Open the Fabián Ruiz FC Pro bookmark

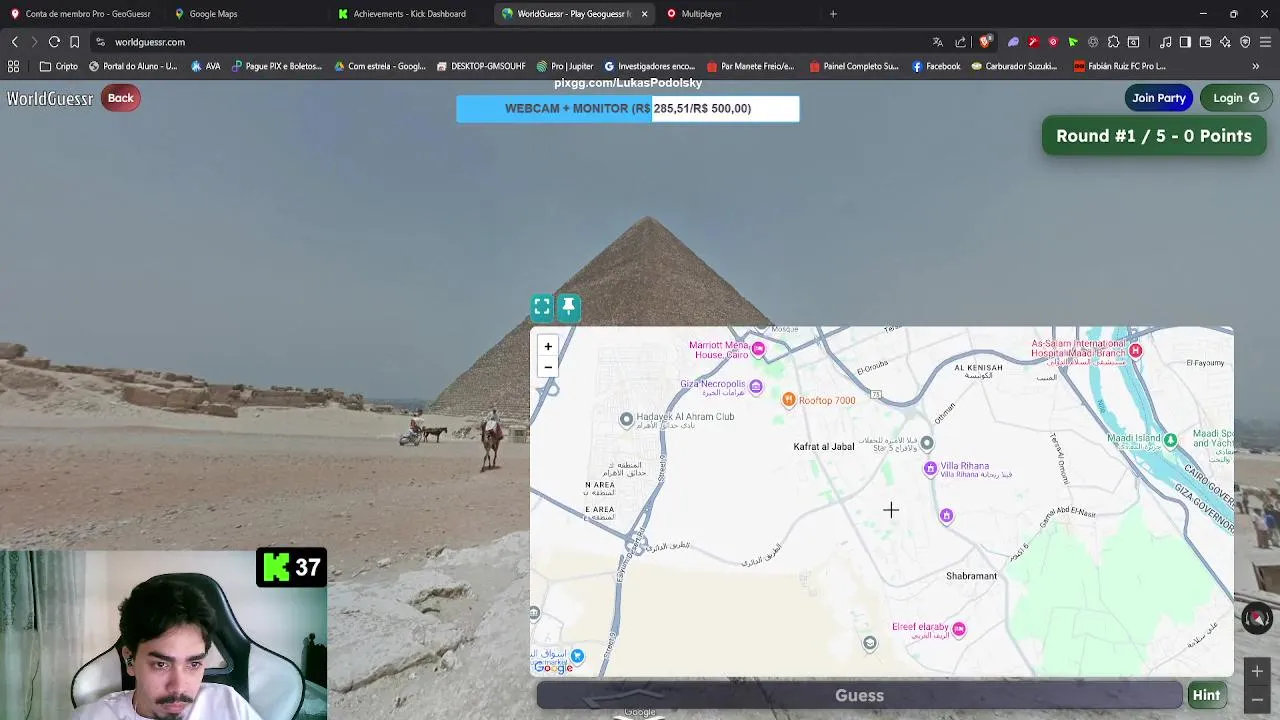(x=1119, y=66)
